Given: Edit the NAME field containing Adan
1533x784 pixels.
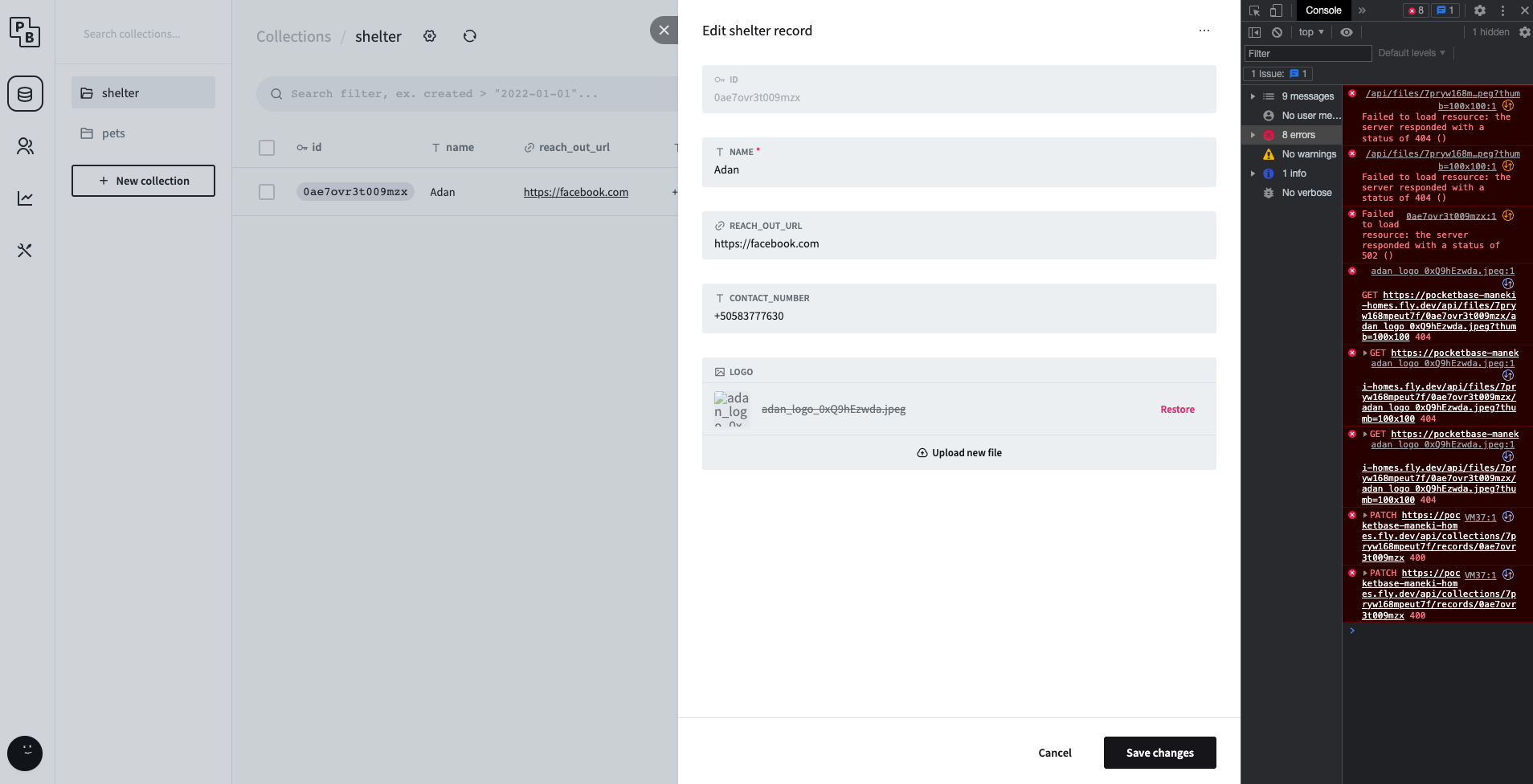Looking at the screenshot, I should (959, 162).
